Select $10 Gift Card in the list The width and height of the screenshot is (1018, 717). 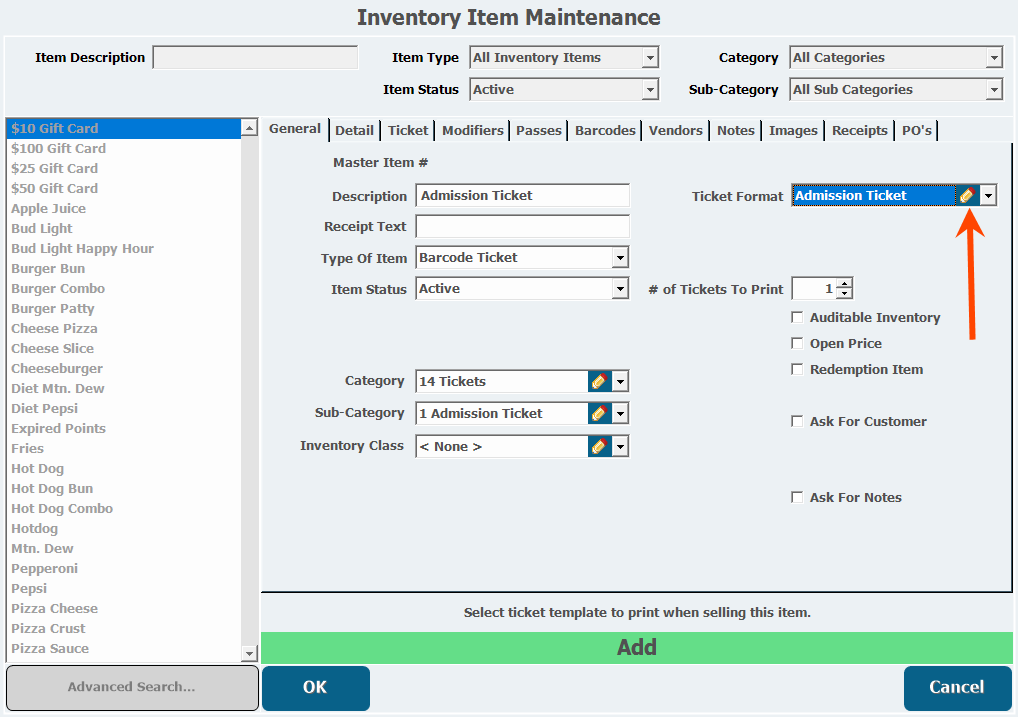(123, 129)
